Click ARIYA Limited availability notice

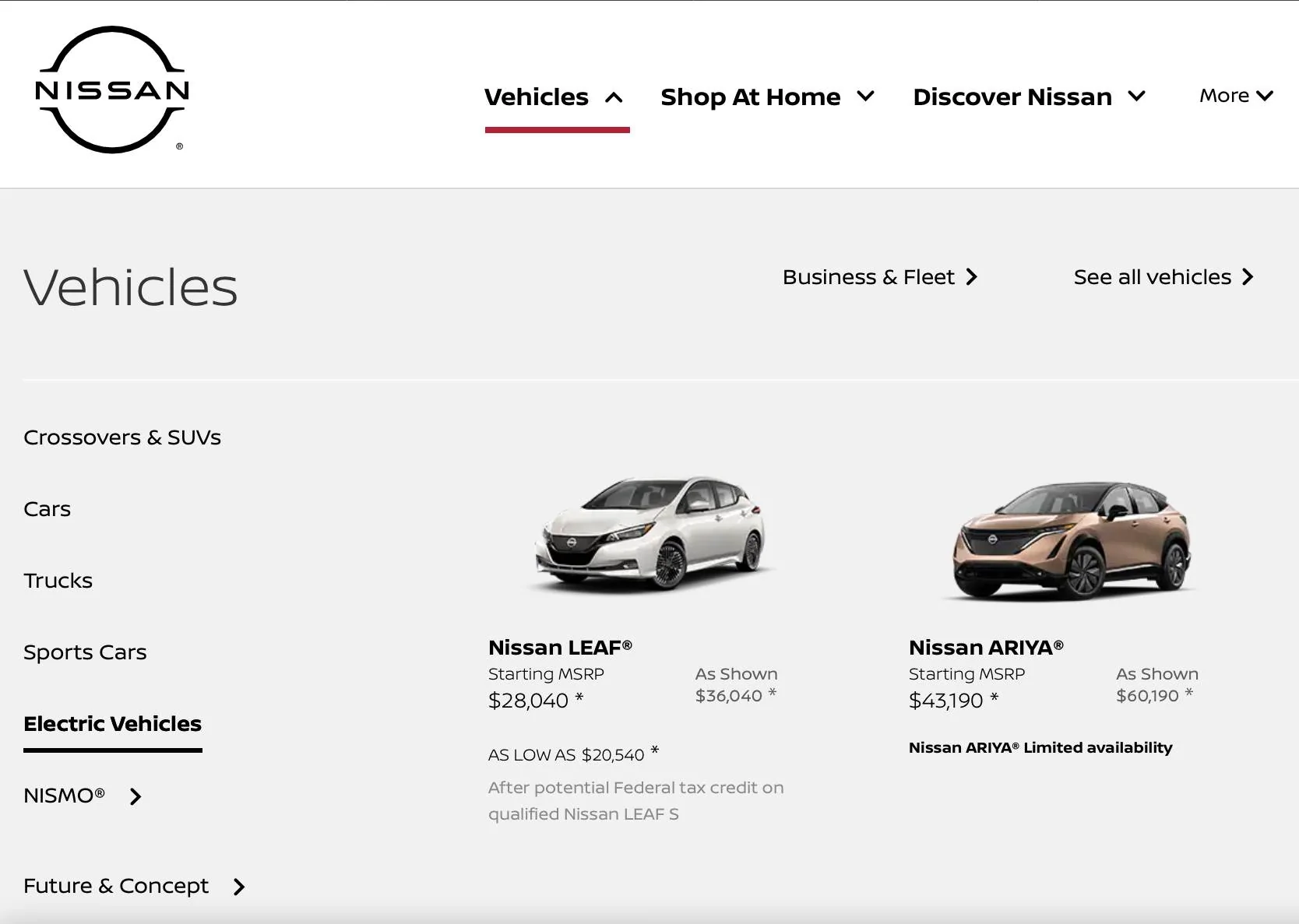[x=1040, y=748]
